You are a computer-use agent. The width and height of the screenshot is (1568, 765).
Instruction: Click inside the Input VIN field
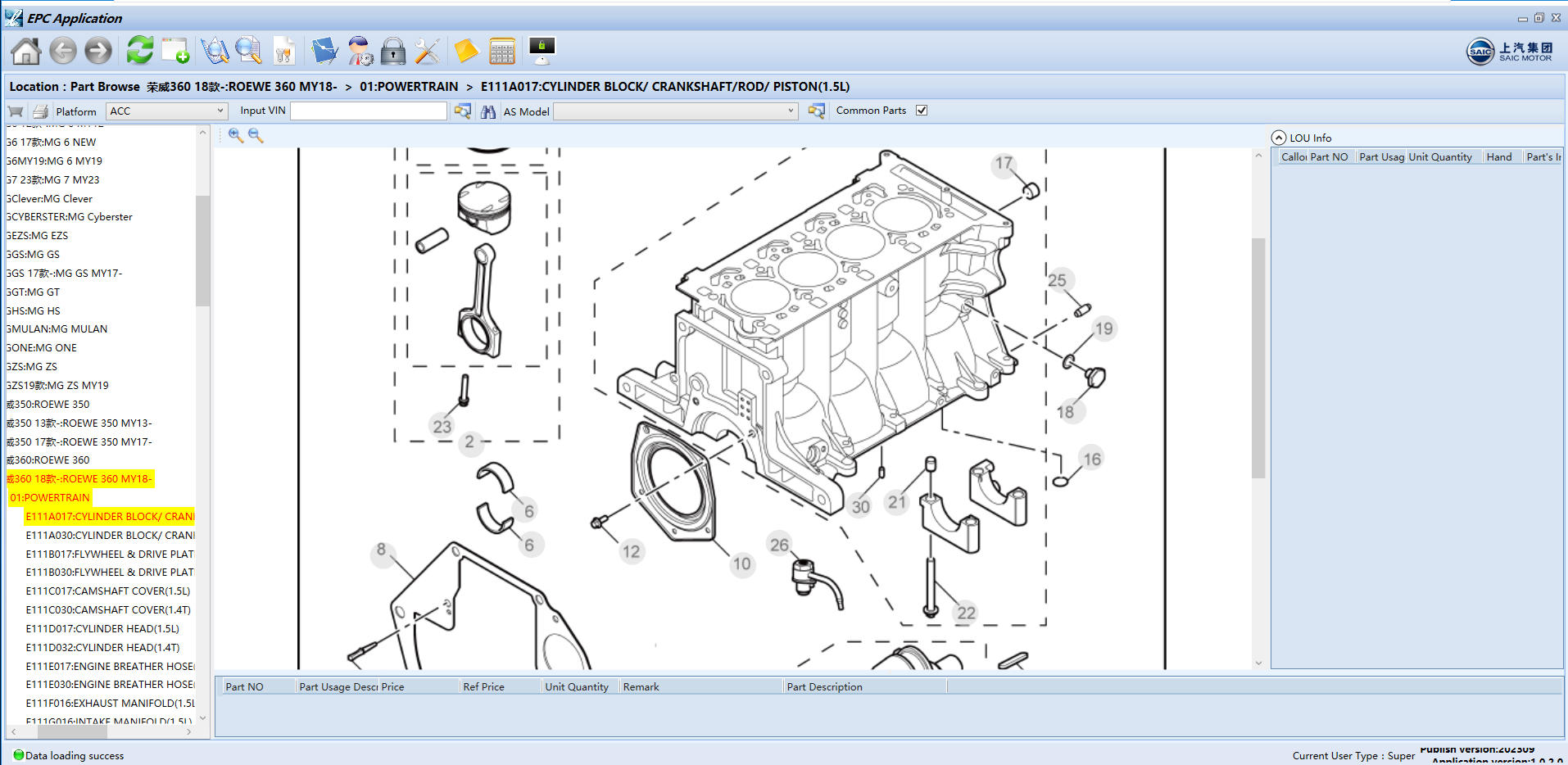click(x=368, y=110)
